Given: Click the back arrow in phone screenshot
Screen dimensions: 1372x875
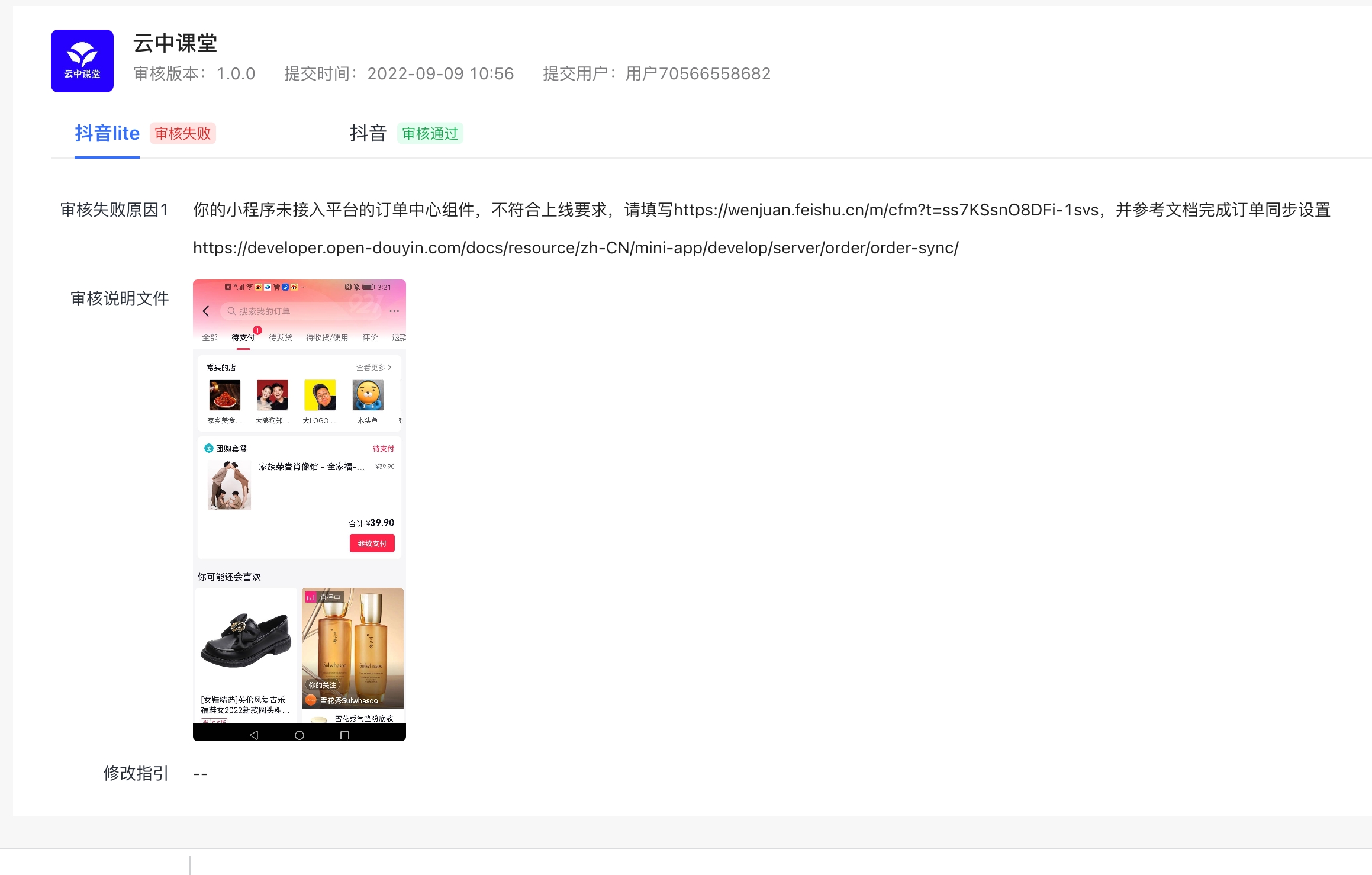Looking at the screenshot, I should [206, 311].
